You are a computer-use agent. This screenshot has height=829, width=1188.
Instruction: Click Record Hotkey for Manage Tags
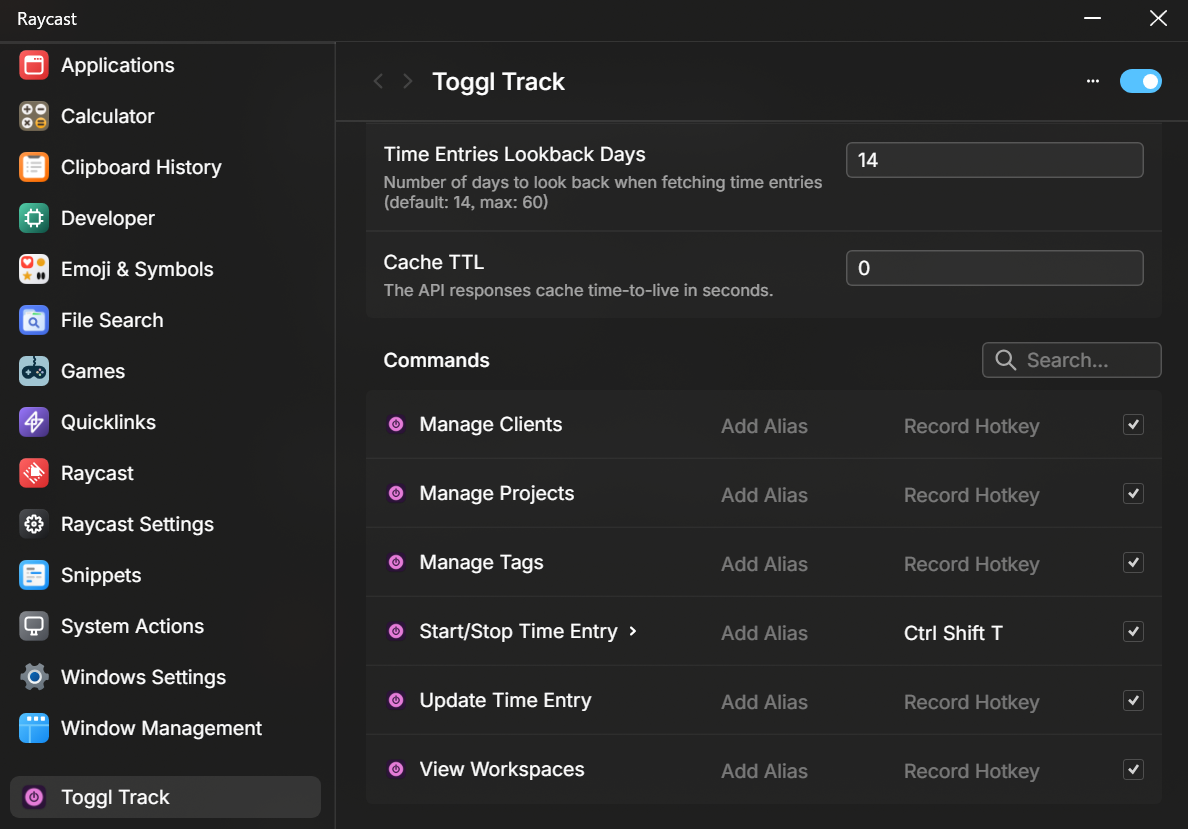971,564
